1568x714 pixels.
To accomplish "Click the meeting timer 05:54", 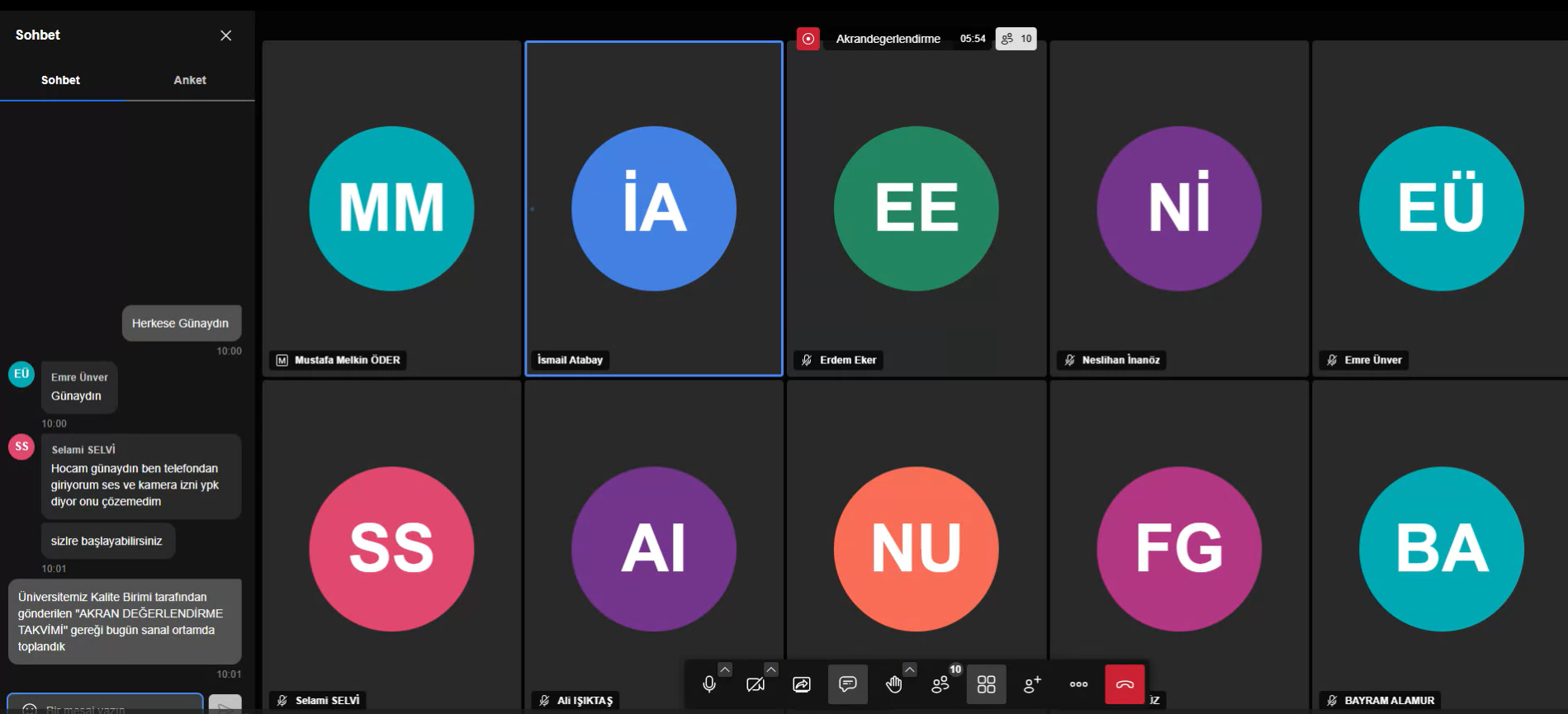I will tap(973, 39).
